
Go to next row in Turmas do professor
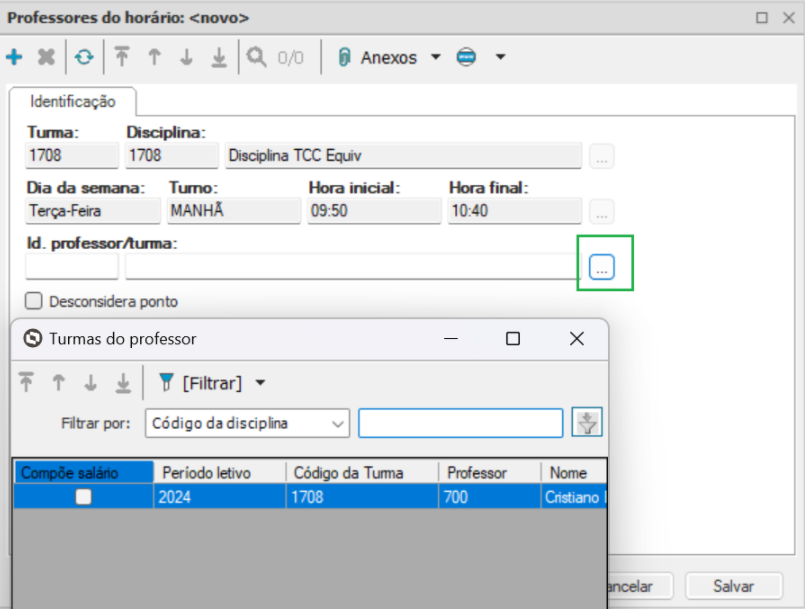pyautogui.click(x=91, y=383)
